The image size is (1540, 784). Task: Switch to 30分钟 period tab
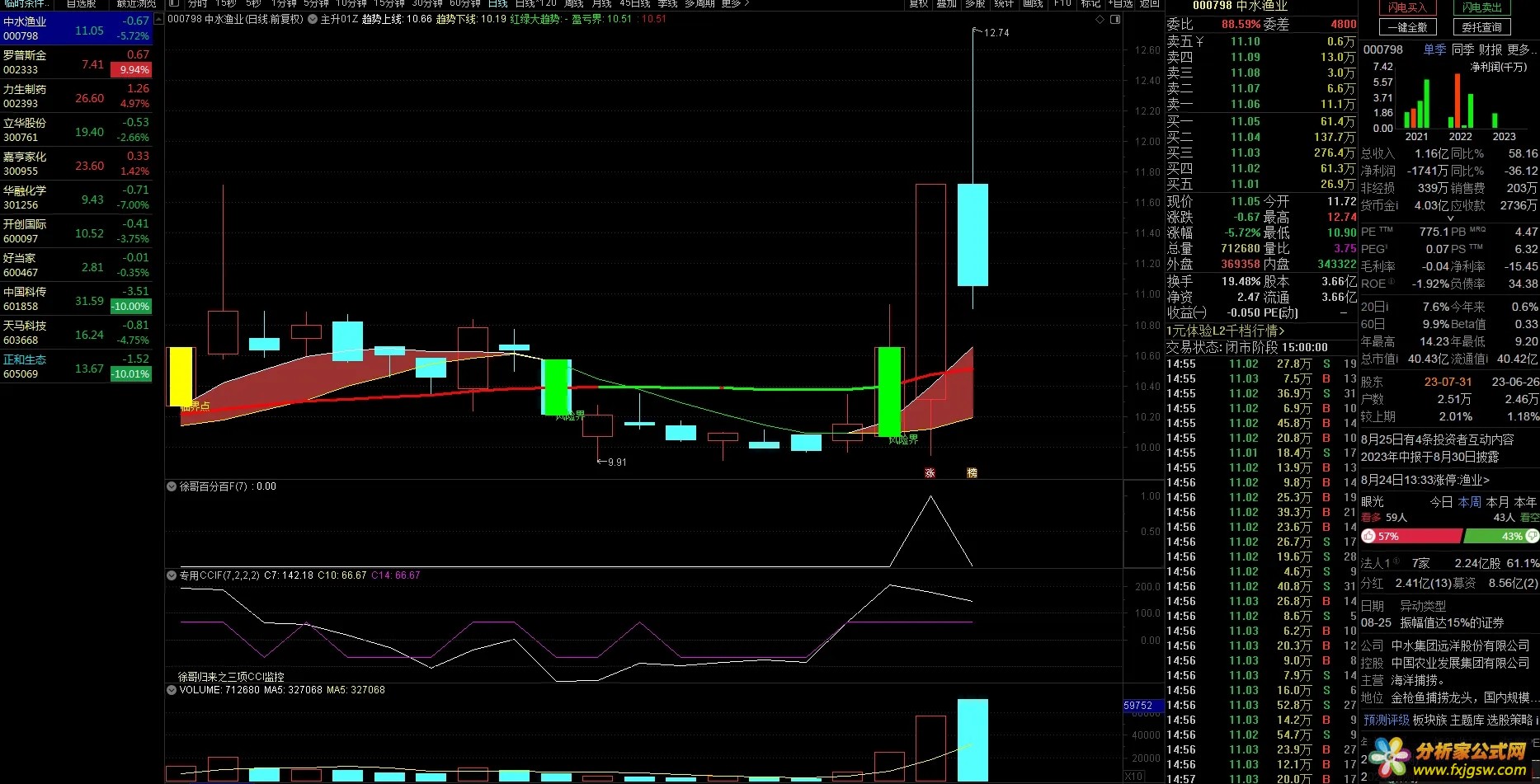pyautogui.click(x=428, y=4)
